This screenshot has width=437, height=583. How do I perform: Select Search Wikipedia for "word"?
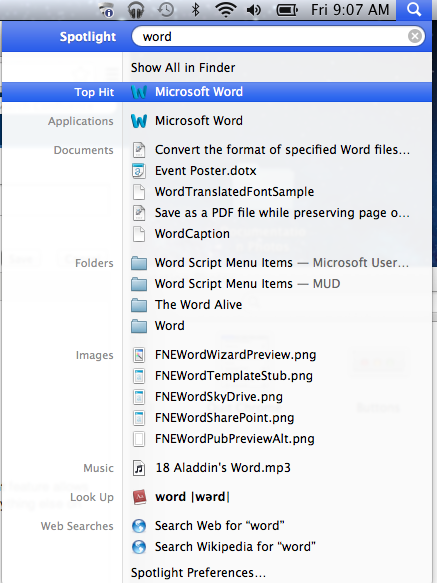(235, 547)
